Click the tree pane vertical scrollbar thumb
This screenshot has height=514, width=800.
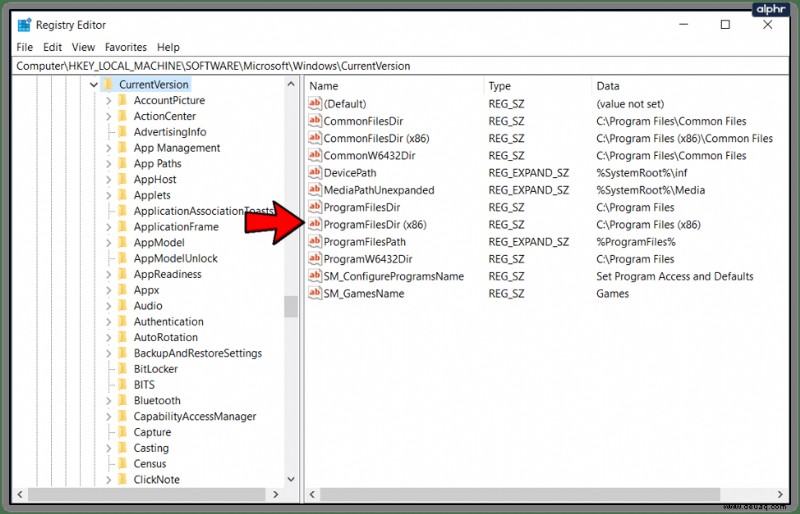point(291,306)
